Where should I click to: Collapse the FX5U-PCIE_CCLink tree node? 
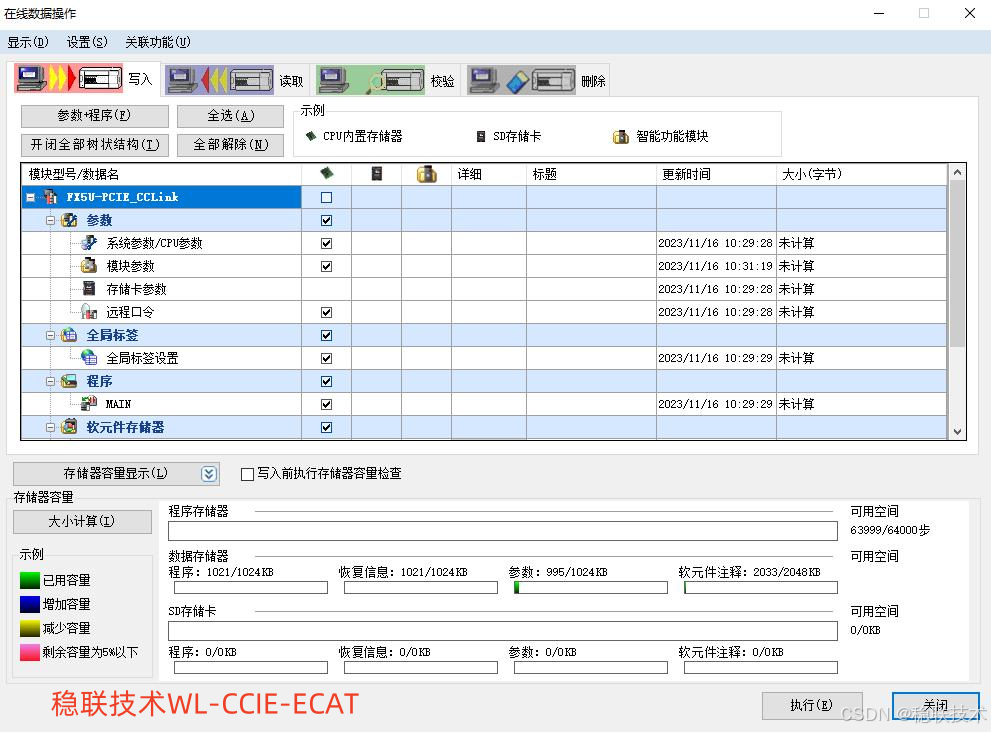pos(30,198)
